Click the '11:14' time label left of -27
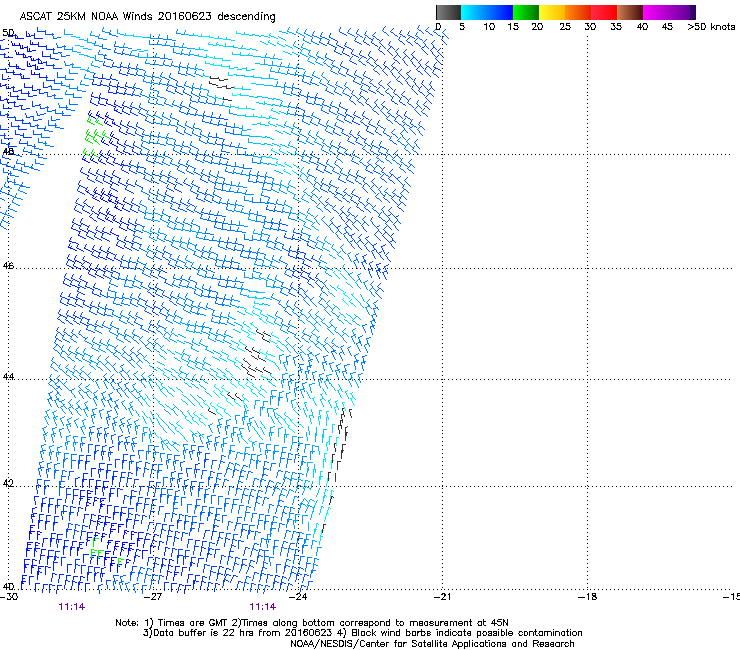The height and width of the screenshot is (650, 740). (72, 607)
